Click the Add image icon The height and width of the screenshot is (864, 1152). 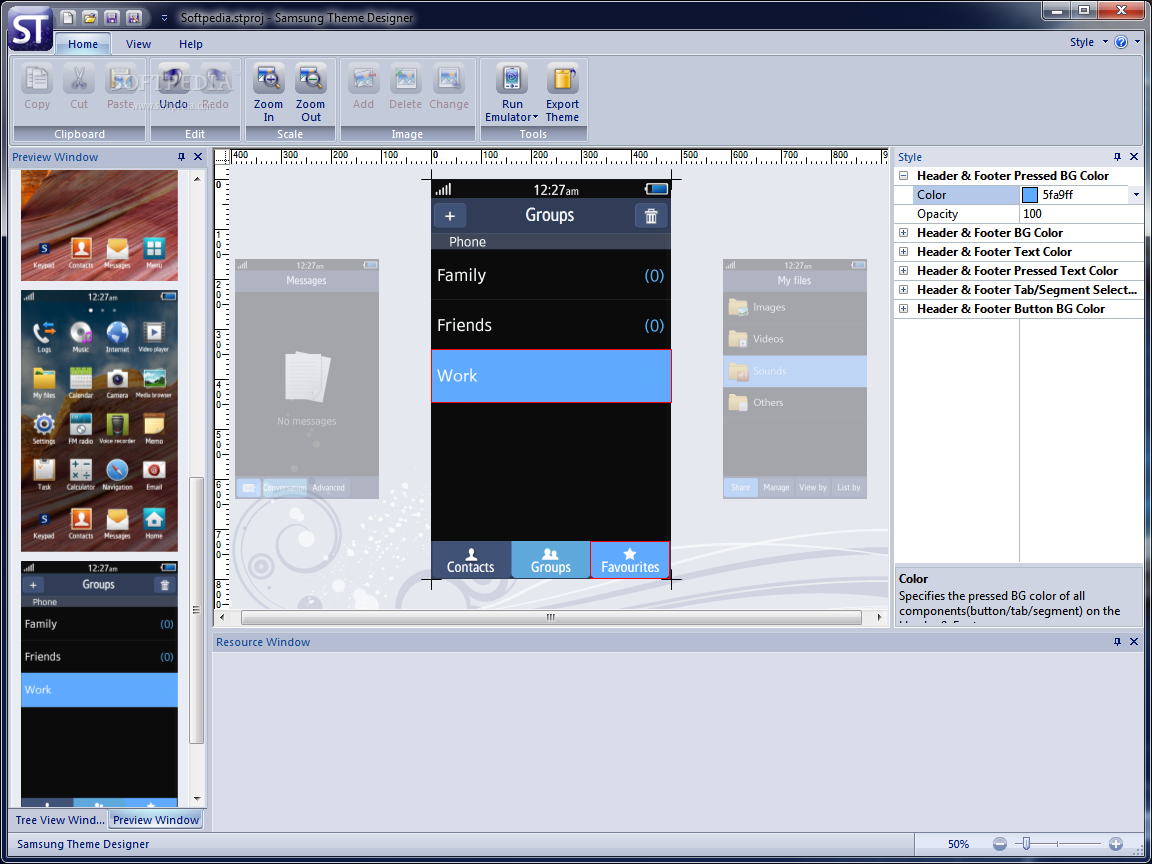point(363,79)
